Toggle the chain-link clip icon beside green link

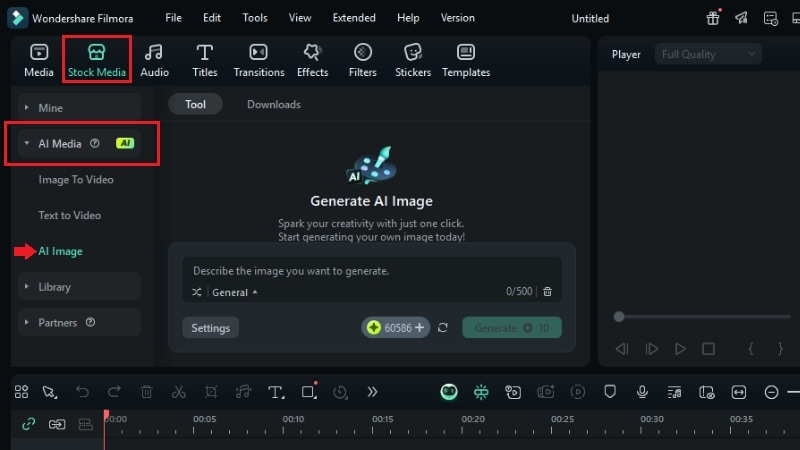pyautogui.click(x=57, y=424)
